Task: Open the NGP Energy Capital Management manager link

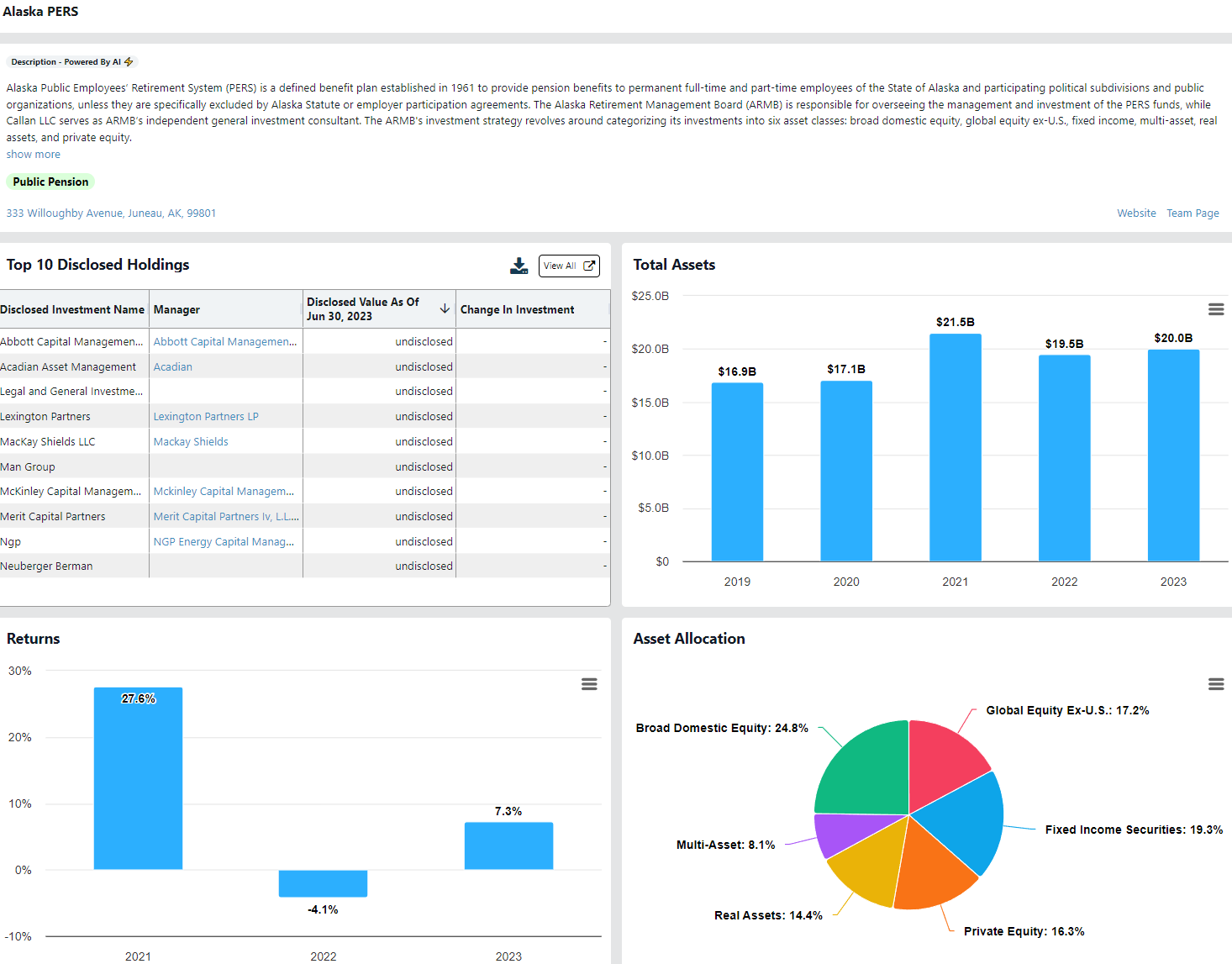Action: click(224, 542)
